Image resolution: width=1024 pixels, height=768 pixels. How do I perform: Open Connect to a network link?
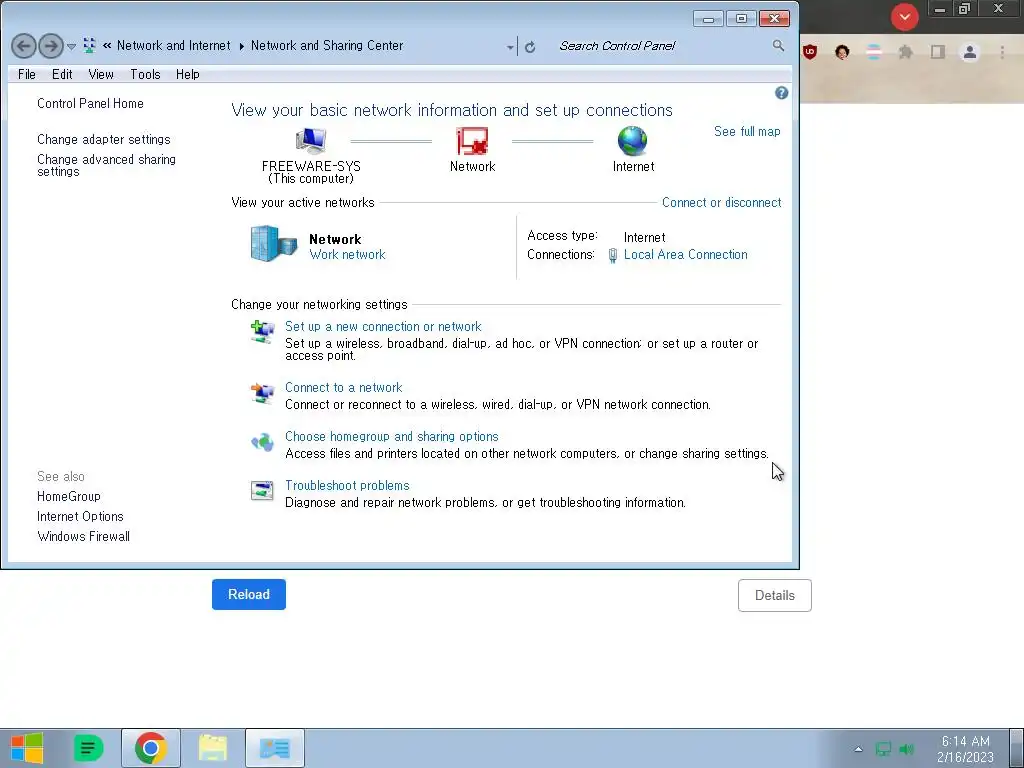pos(344,387)
